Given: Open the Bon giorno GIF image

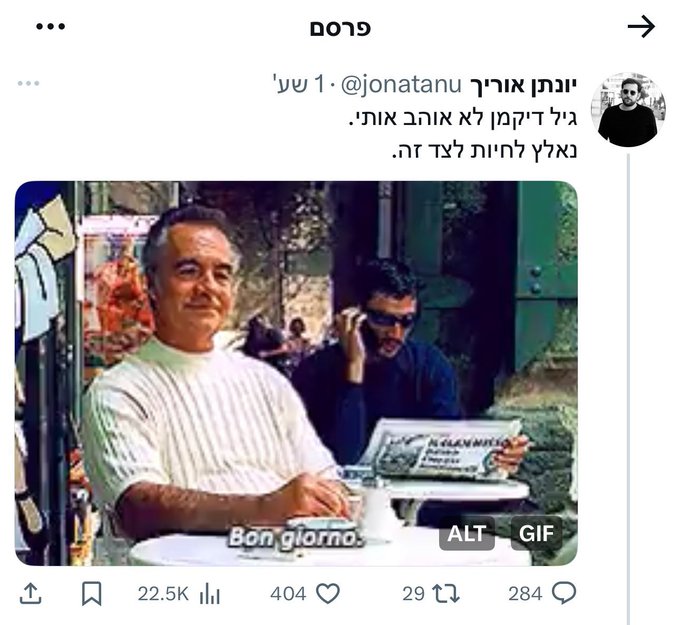Looking at the screenshot, I should 296,373.
